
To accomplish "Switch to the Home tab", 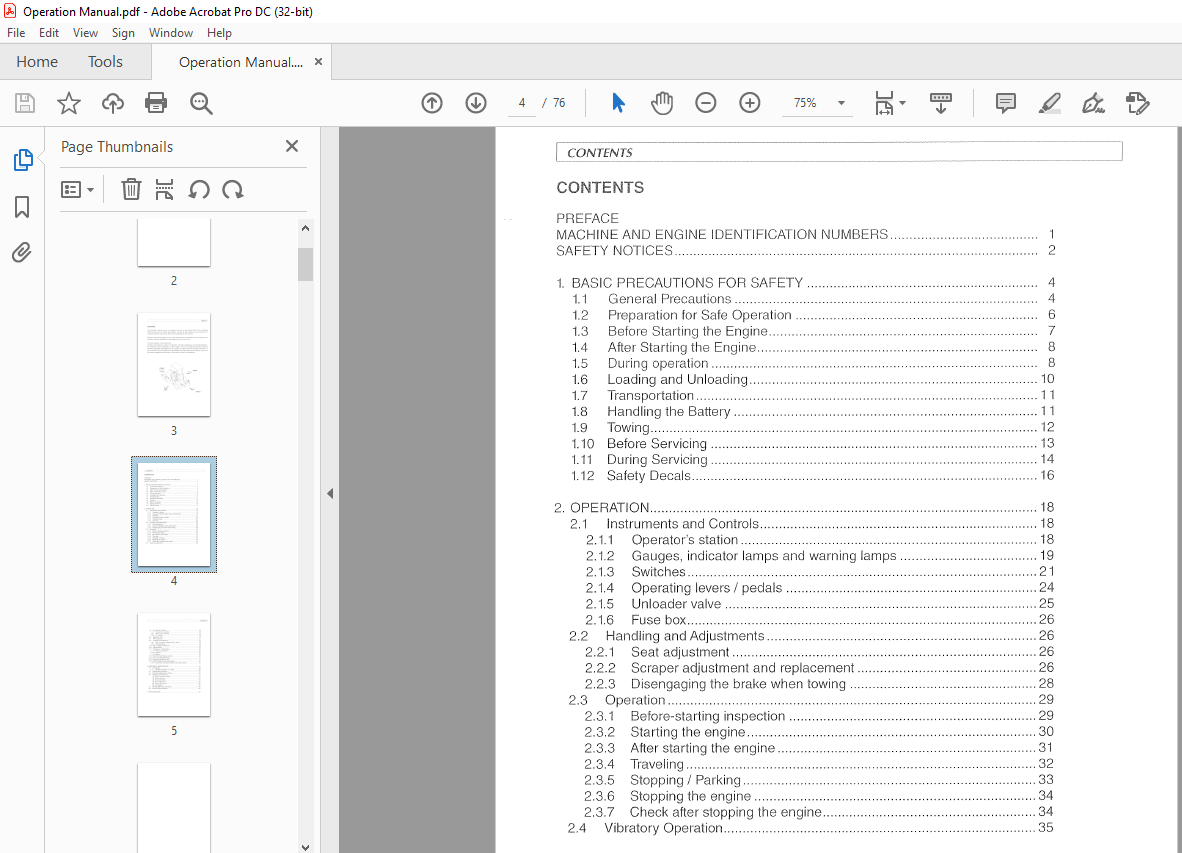I will click(37, 62).
